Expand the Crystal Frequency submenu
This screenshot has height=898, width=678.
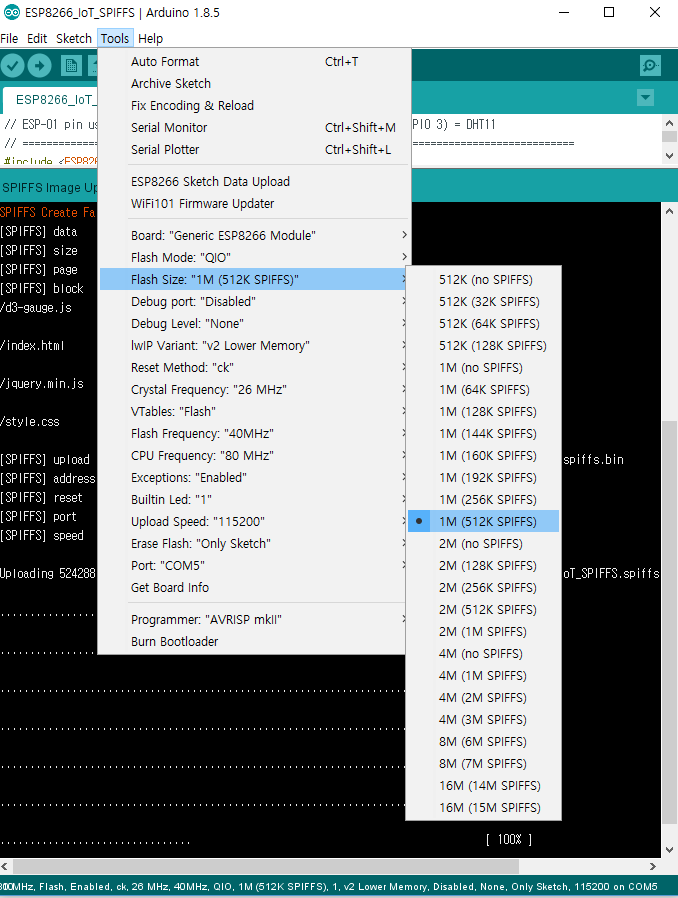tap(254, 390)
